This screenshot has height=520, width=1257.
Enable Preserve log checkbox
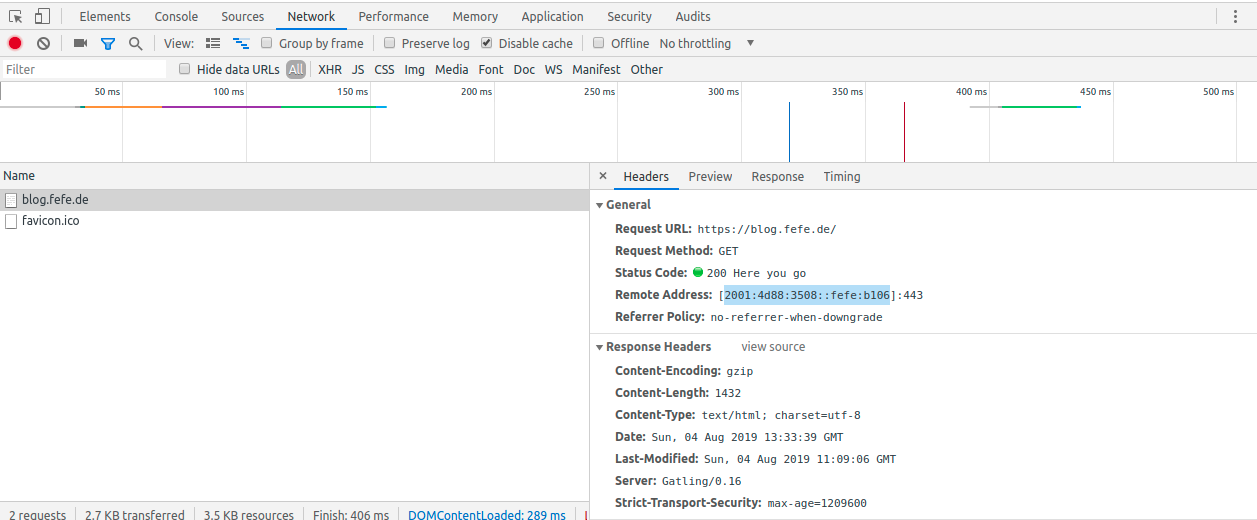tap(390, 43)
